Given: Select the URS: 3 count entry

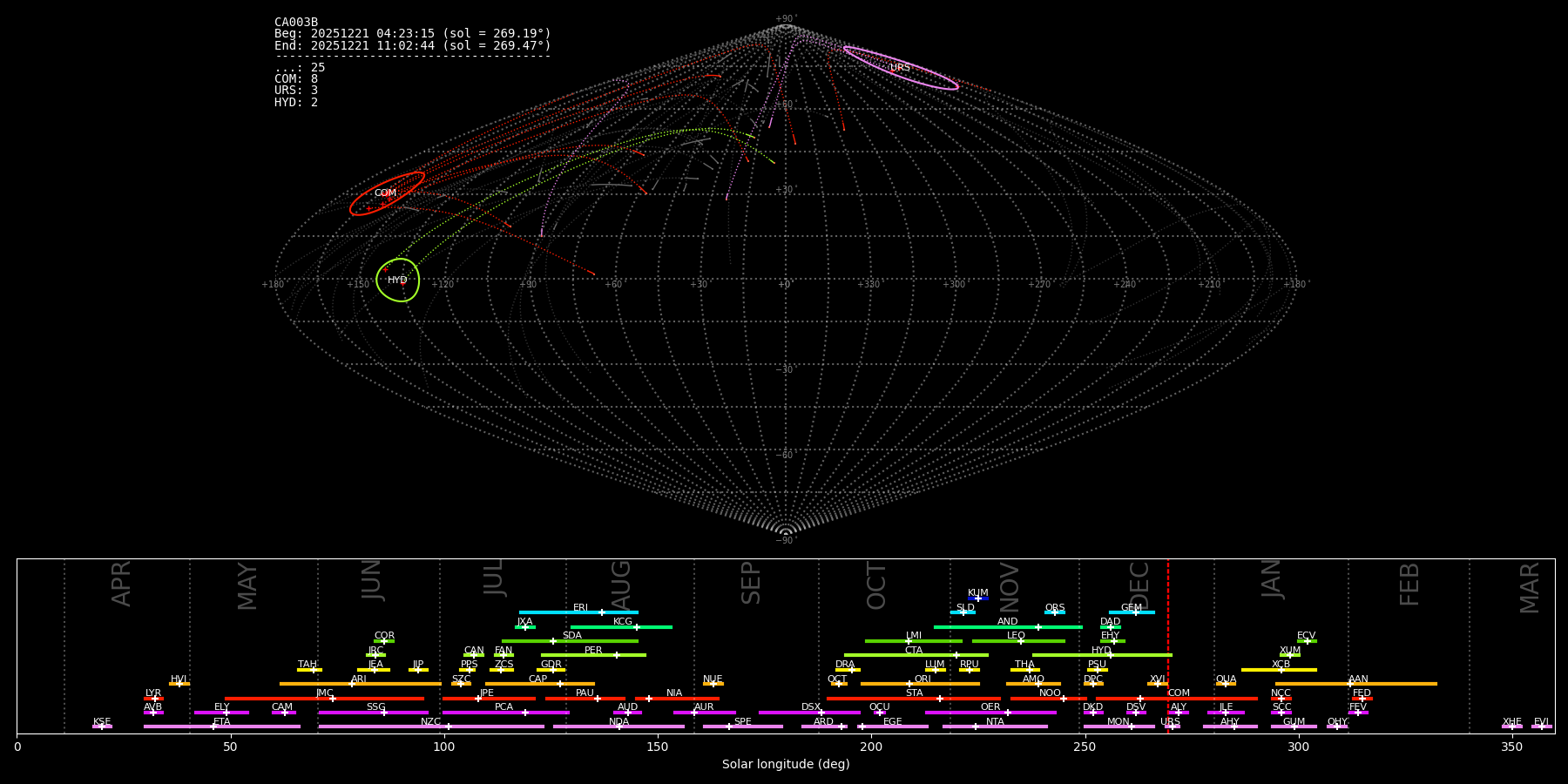Looking at the screenshot, I should [x=296, y=91].
